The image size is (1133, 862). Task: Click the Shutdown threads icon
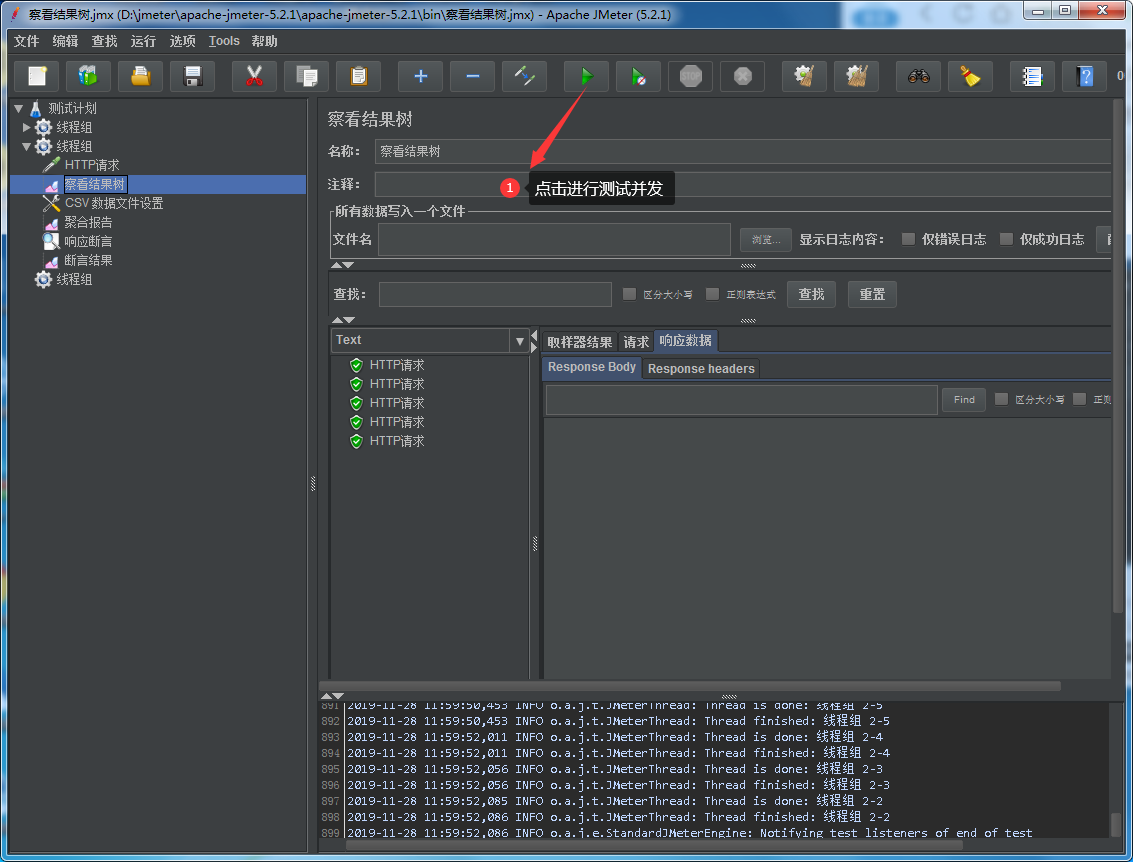pos(743,77)
